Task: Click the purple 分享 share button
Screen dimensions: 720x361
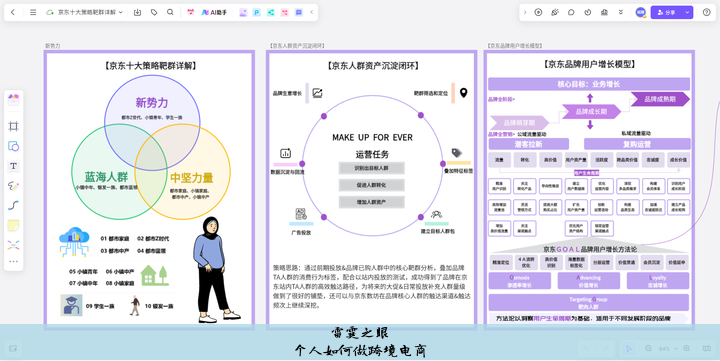Action: 667,12
